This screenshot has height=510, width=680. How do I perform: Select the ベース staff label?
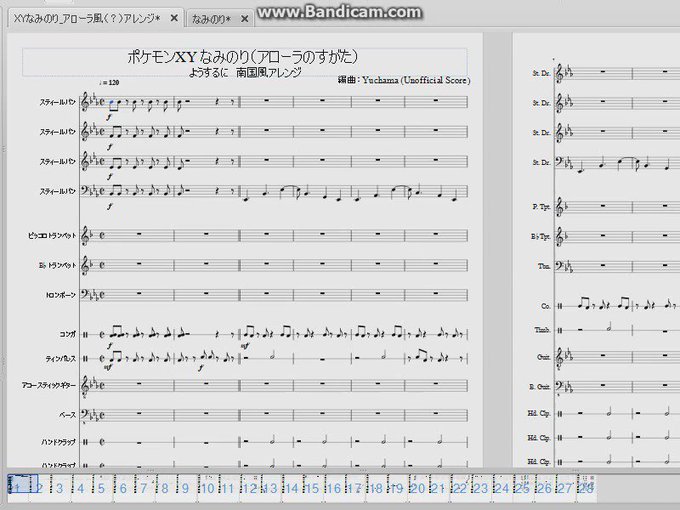click(x=68, y=415)
